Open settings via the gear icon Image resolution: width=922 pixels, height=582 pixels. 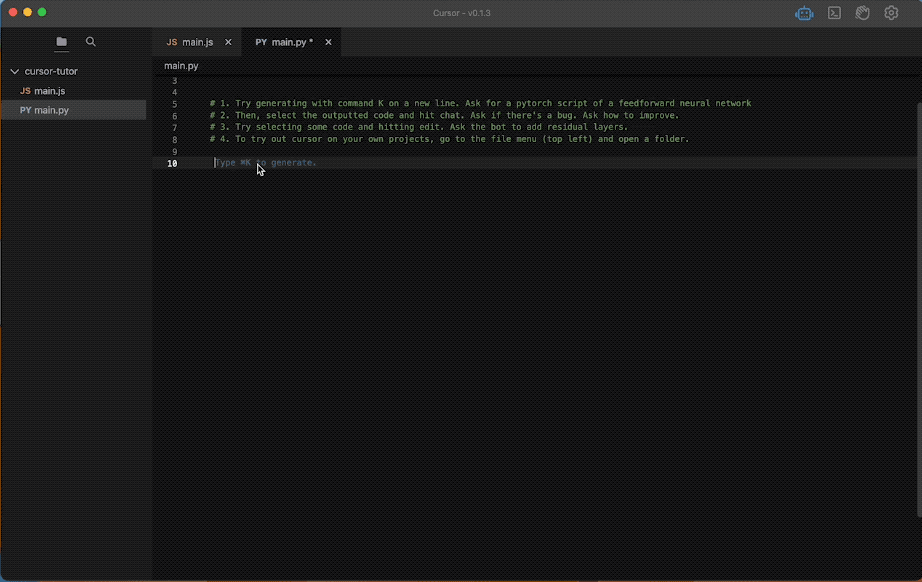coord(891,13)
